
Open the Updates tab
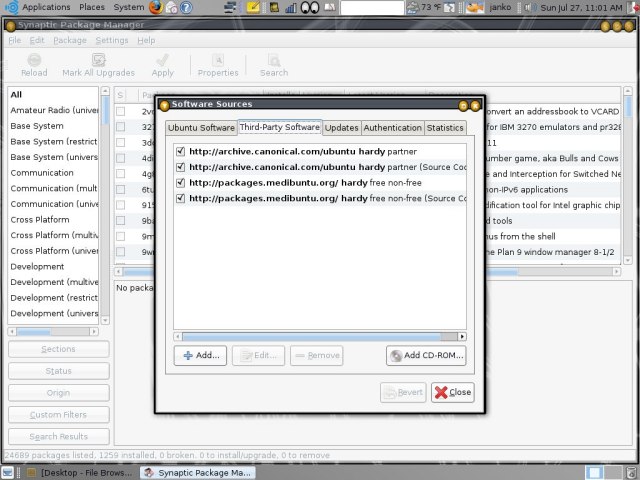(x=342, y=128)
